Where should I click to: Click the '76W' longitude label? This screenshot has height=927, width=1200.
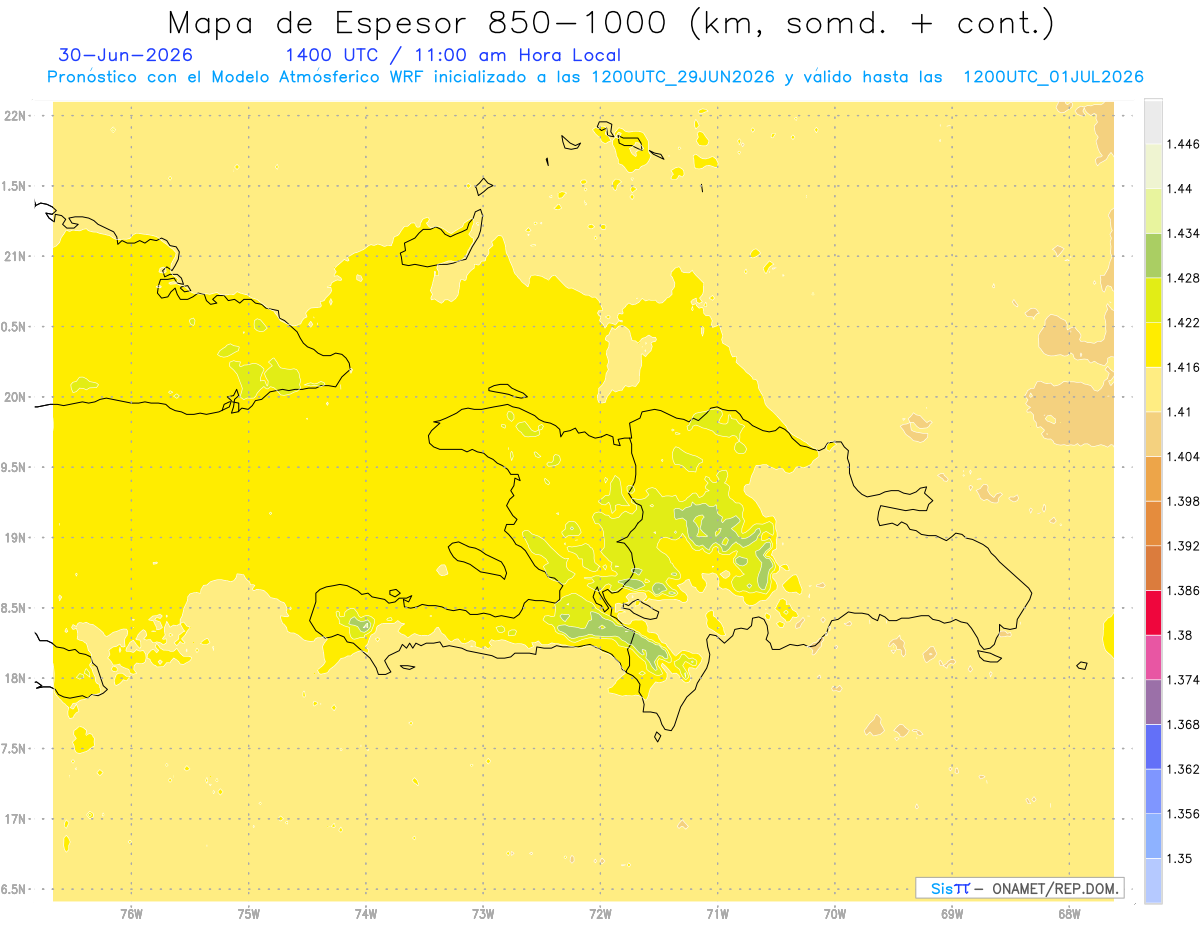[x=131, y=914]
